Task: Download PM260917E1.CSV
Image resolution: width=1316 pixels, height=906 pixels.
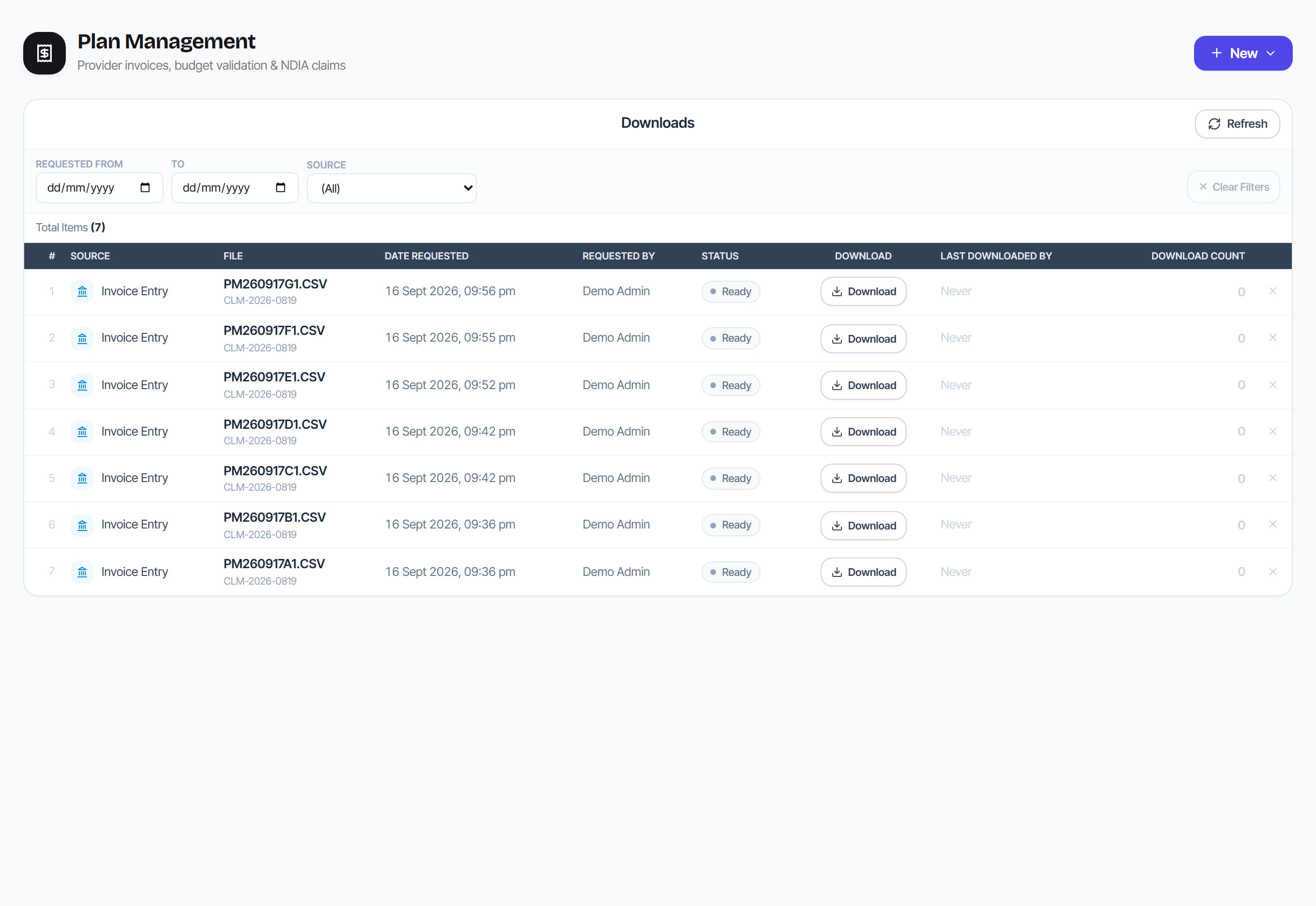Action: click(x=863, y=385)
